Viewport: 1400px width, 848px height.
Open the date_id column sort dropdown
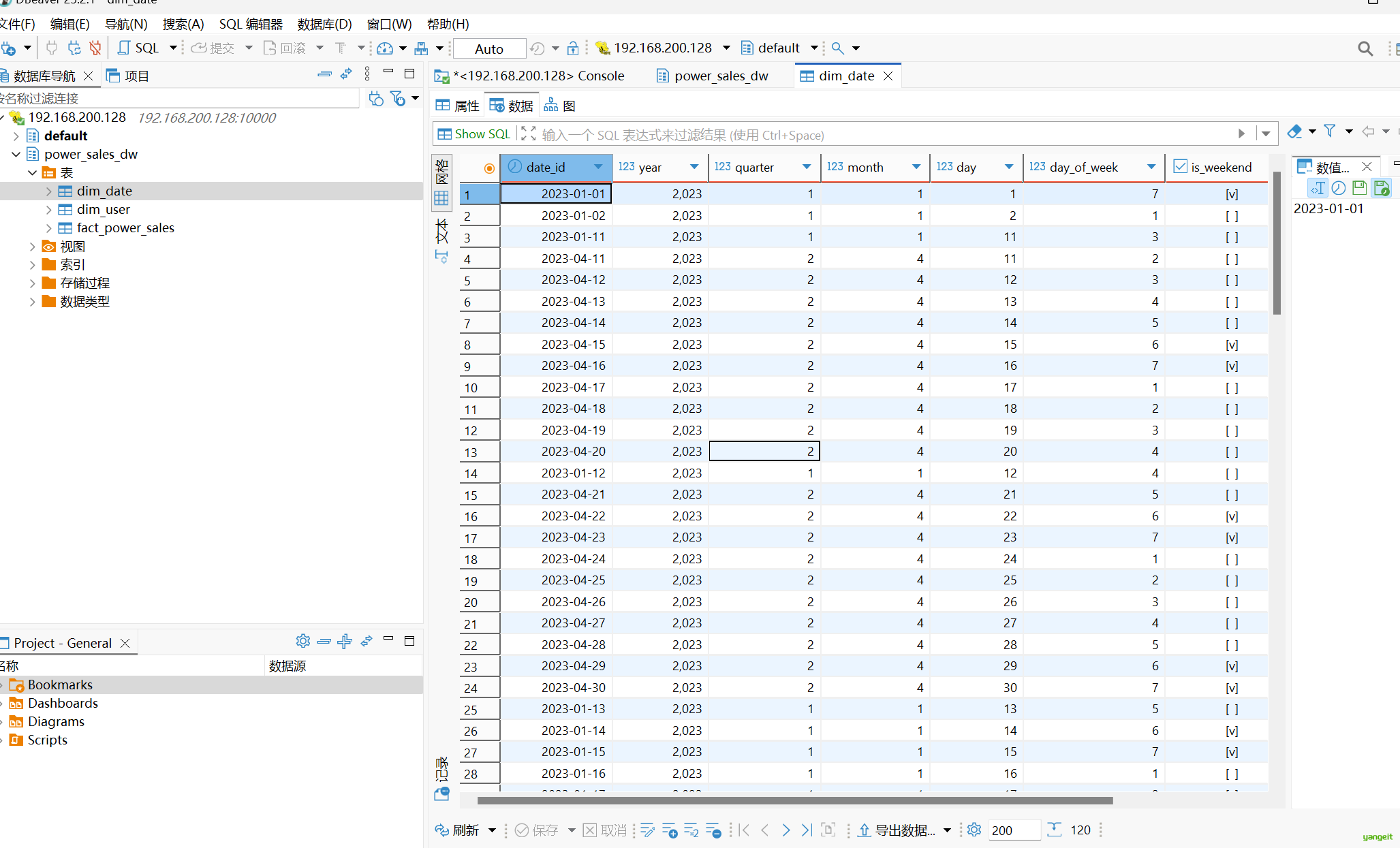coord(597,167)
